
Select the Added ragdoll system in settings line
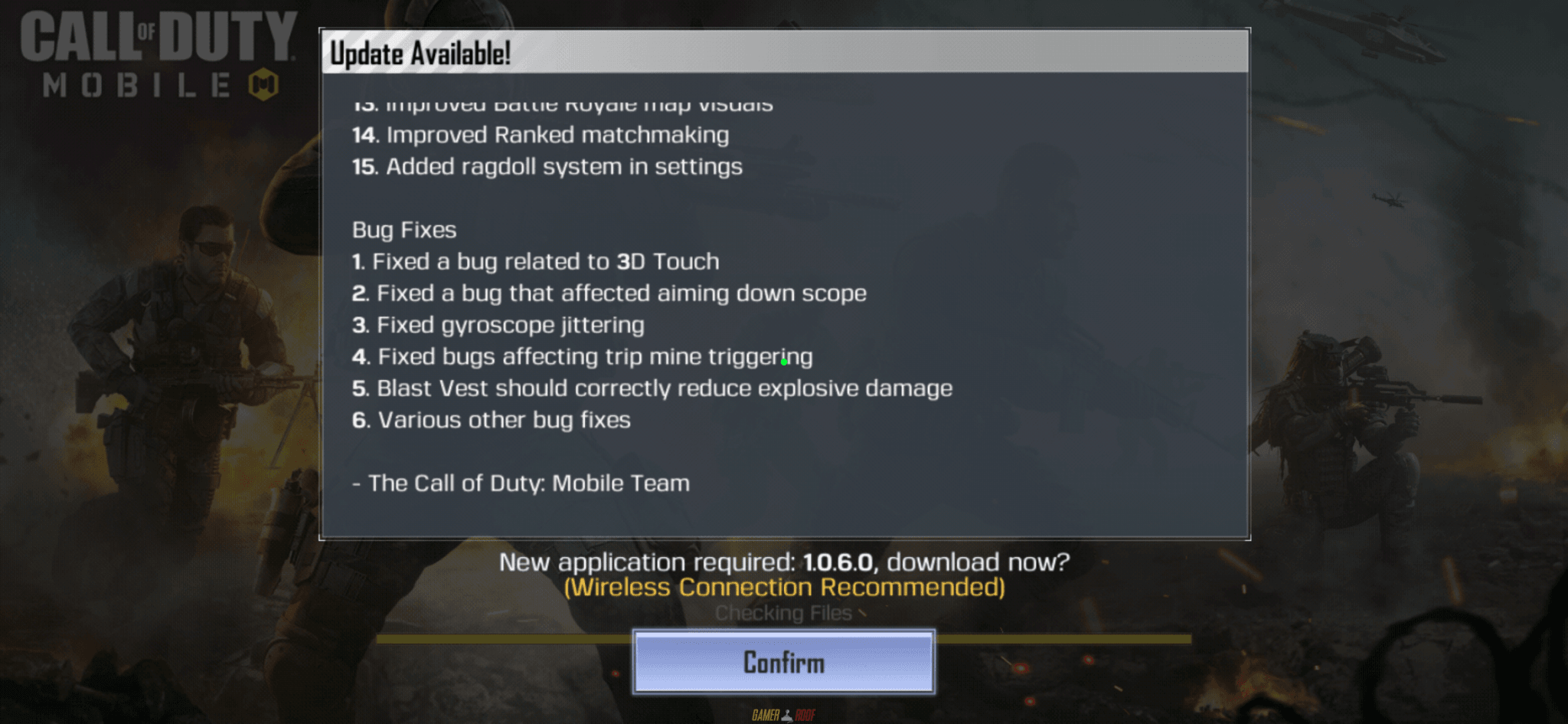(547, 166)
